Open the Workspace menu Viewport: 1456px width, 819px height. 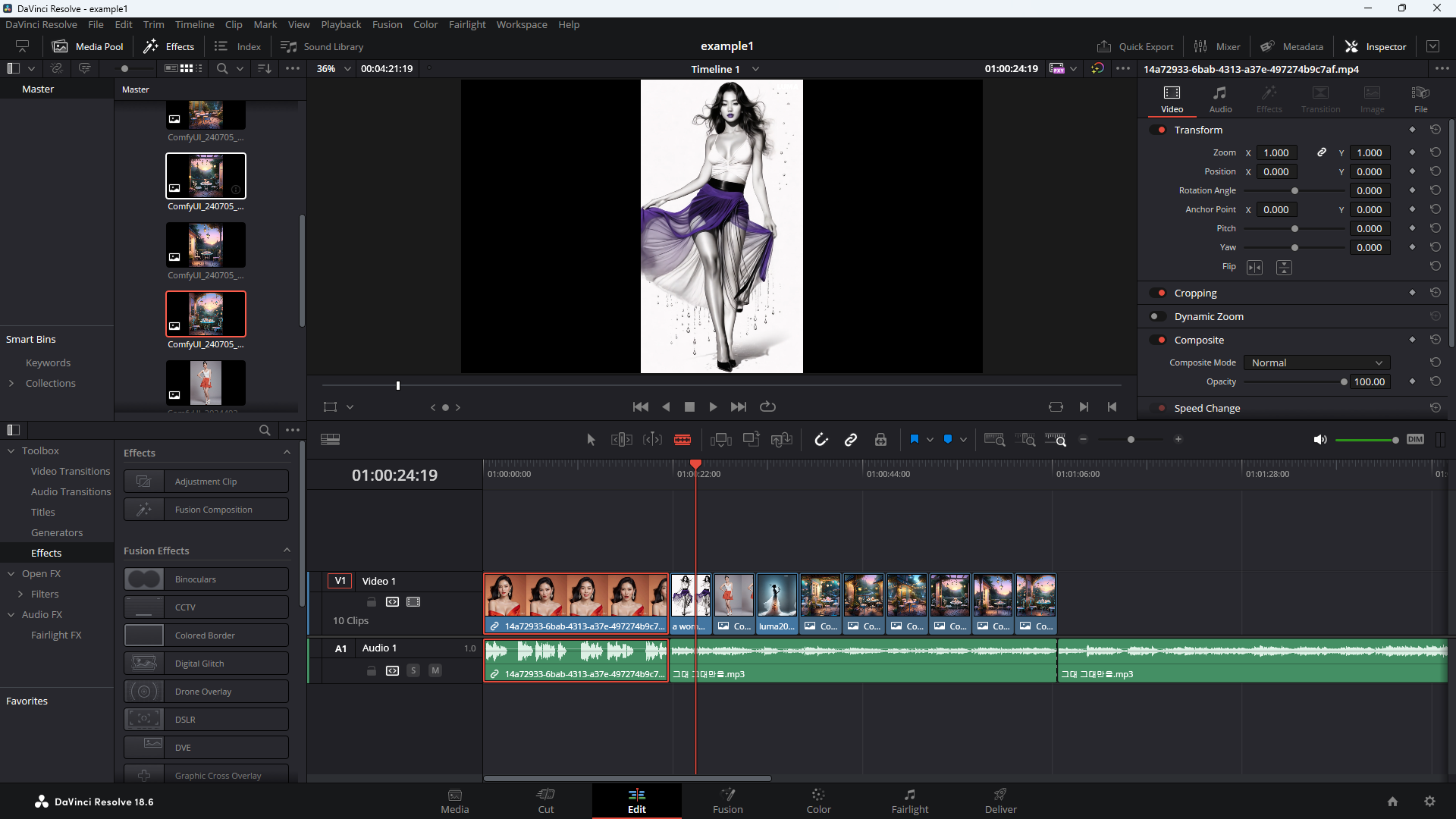(x=522, y=24)
